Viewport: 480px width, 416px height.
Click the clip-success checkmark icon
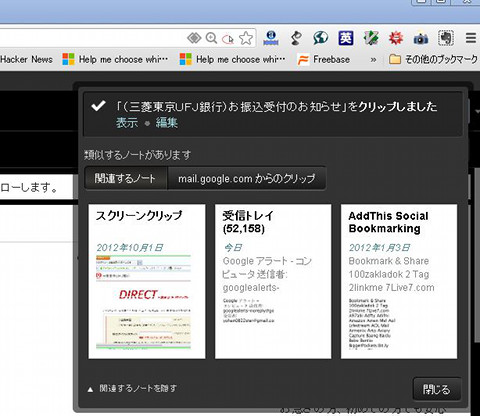(99, 106)
